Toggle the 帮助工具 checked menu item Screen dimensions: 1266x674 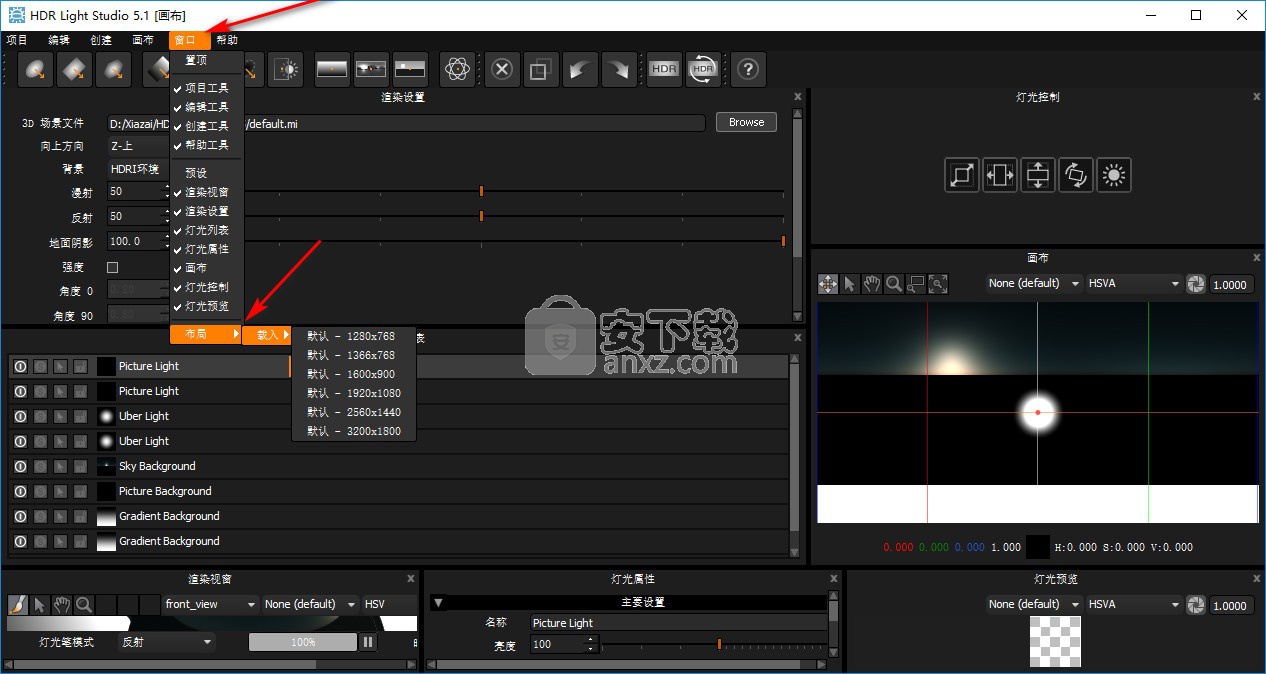[x=207, y=145]
